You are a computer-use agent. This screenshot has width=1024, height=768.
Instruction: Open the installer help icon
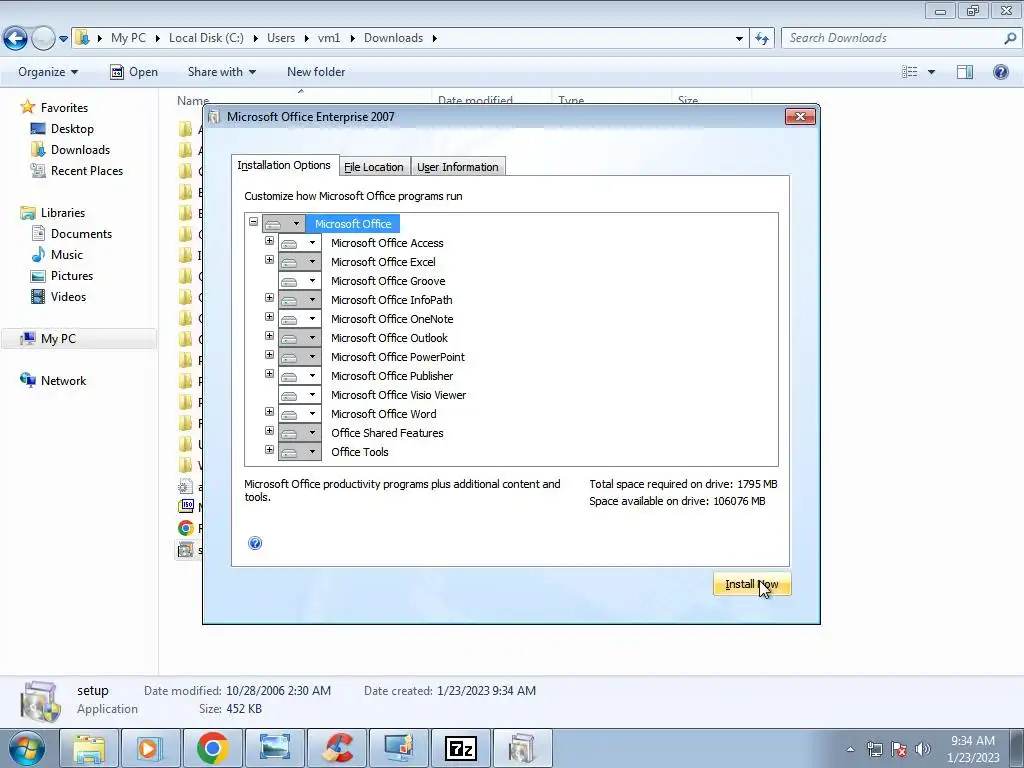coord(255,543)
